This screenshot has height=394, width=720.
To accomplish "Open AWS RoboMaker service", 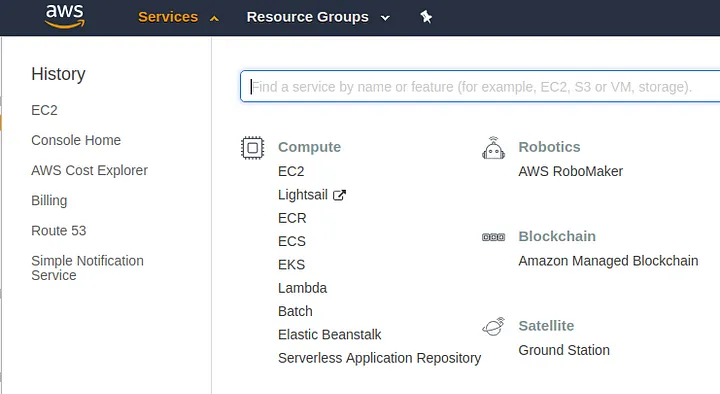I will point(570,171).
